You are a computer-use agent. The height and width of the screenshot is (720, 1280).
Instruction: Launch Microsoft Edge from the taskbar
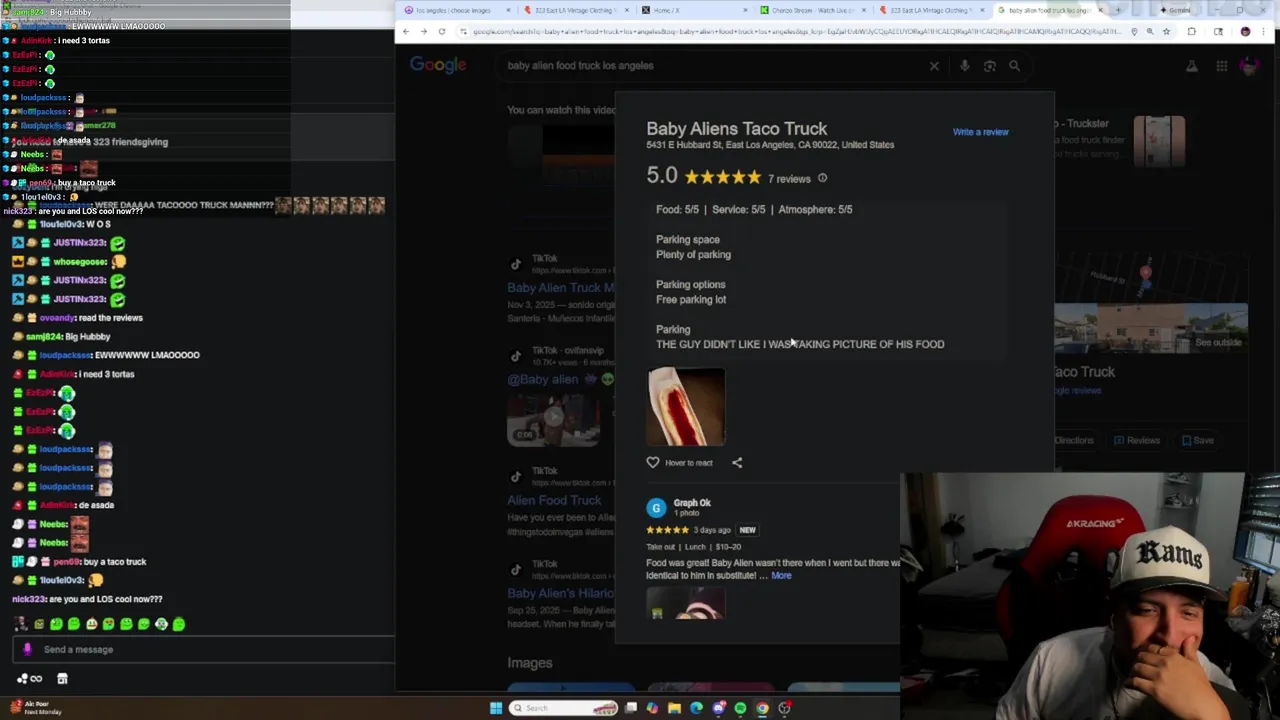tap(696, 708)
